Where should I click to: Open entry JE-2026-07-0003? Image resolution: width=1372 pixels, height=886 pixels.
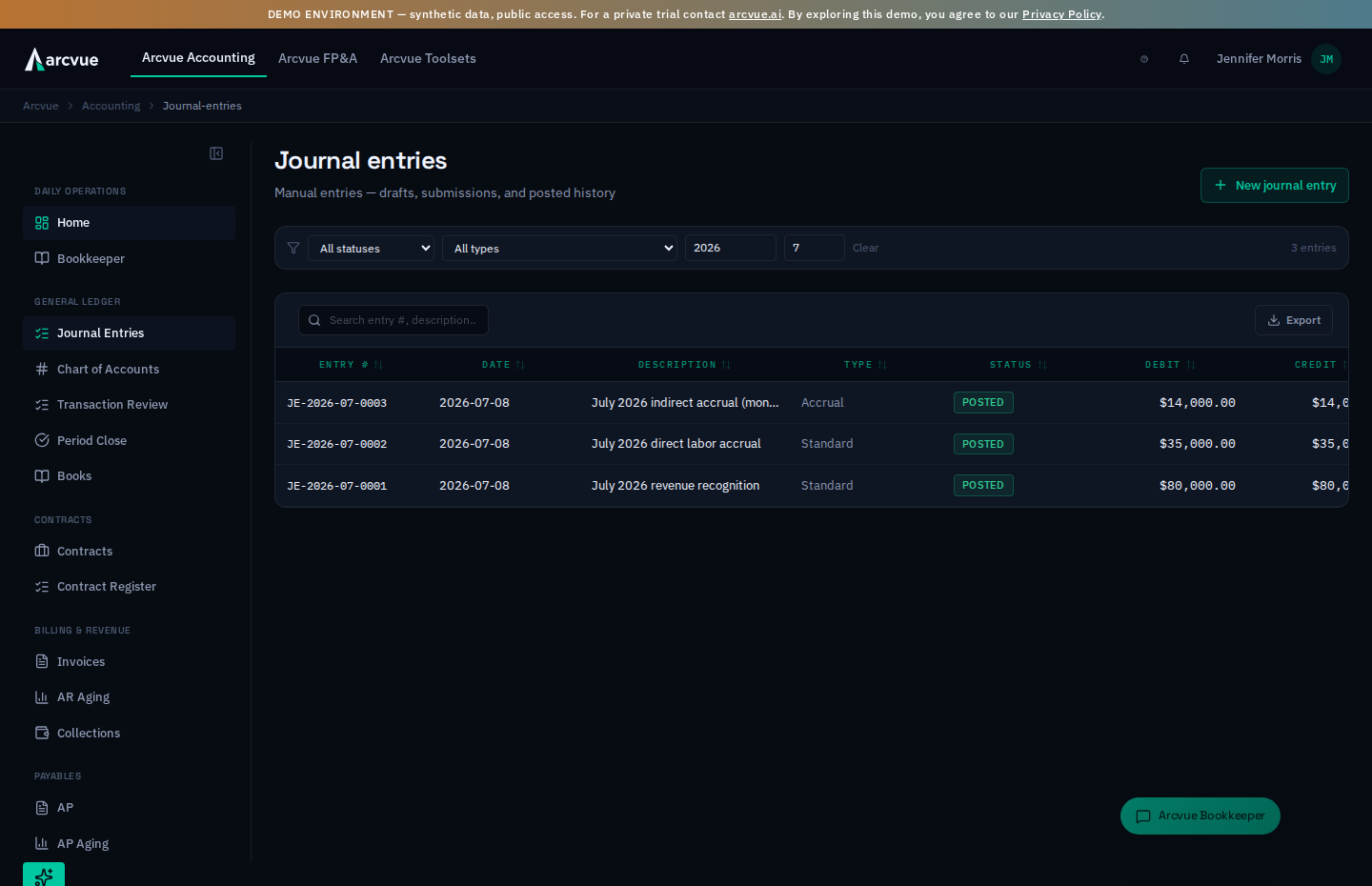pyautogui.click(x=336, y=403)
